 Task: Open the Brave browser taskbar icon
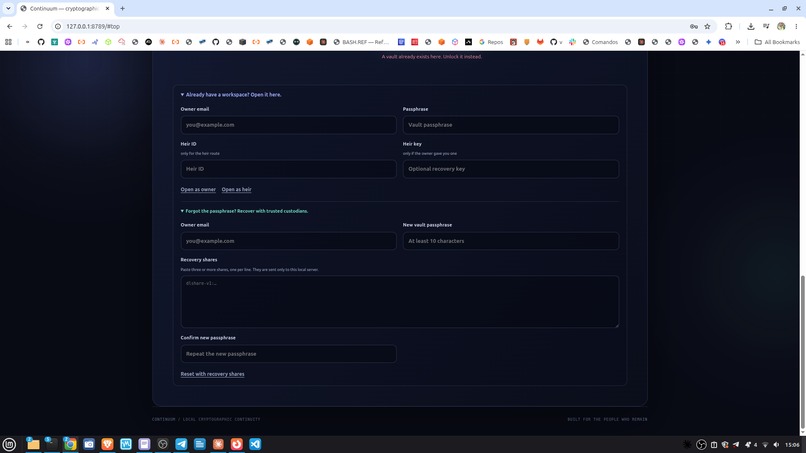[x=107, y=444]
